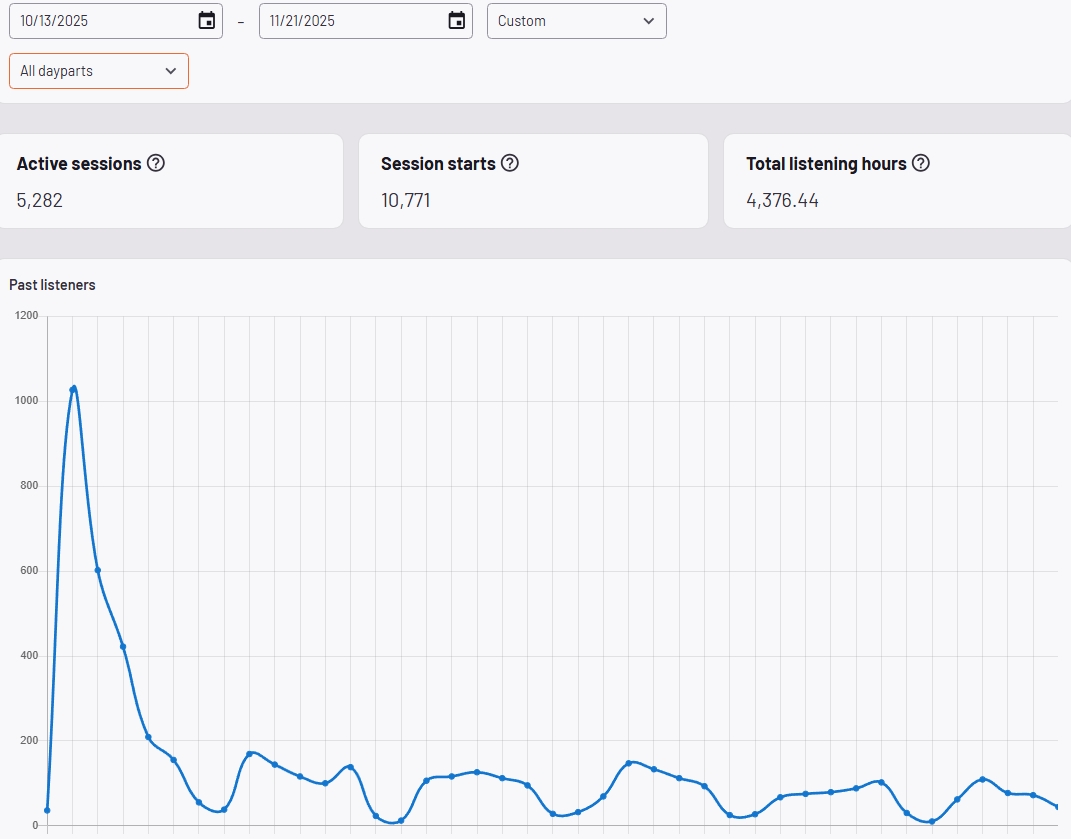The width and height of the screenshot is (1071, 839).
Task: Open the end date calendar picker icon
Action: pos(456,20)
